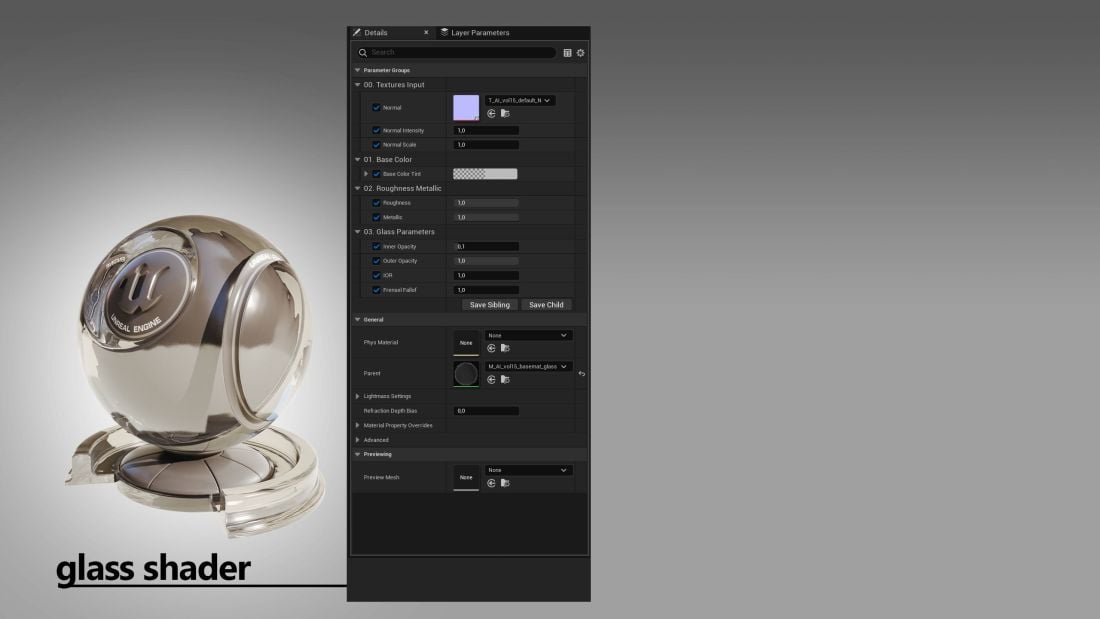Viewport: 1100px width, 619px height.
Task: Browse to Preview Mesh in Content Browser
Action: pos(505,483)
